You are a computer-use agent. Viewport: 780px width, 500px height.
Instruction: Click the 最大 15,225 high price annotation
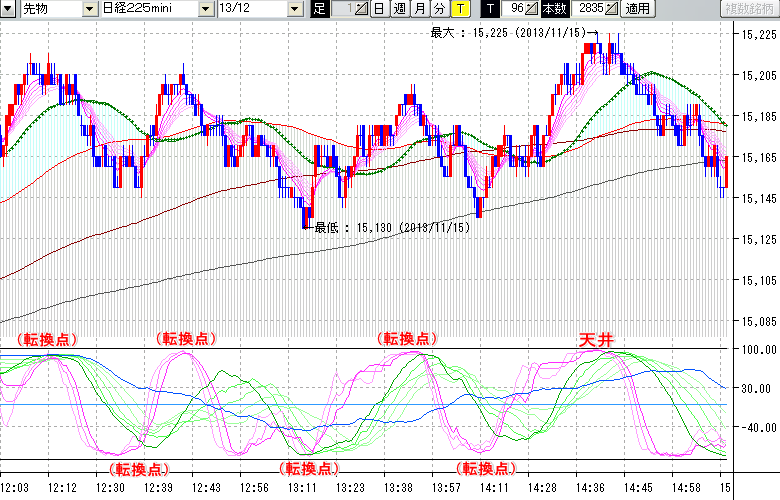[x=508, y=33]
